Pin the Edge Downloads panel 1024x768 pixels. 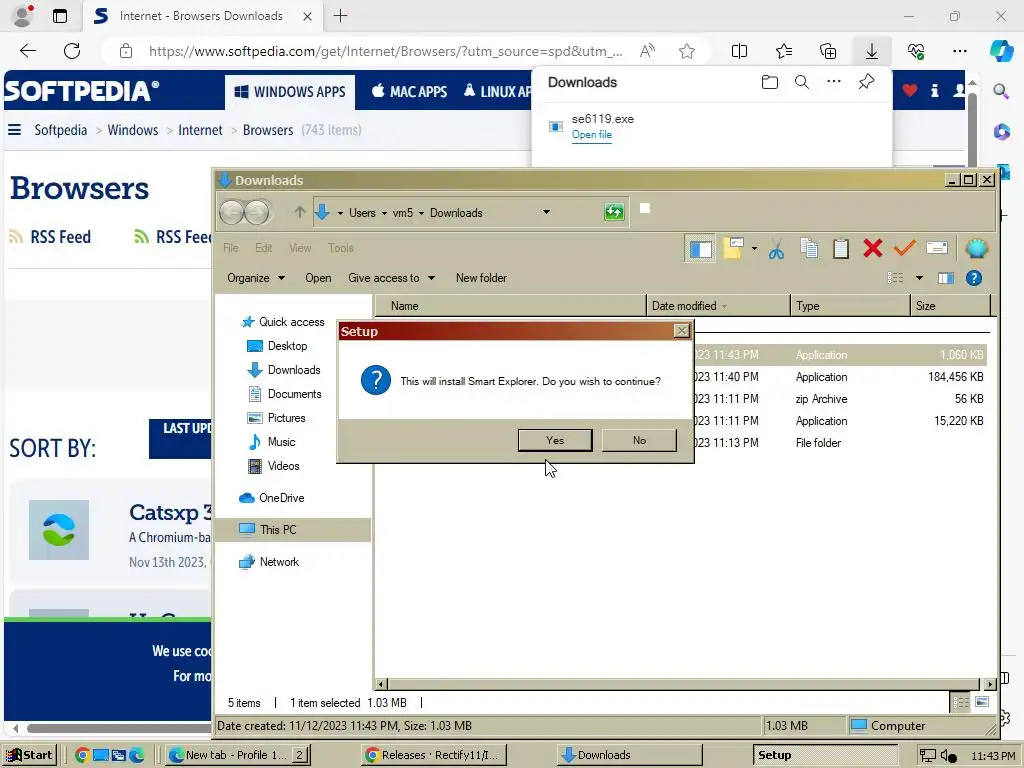866,82
